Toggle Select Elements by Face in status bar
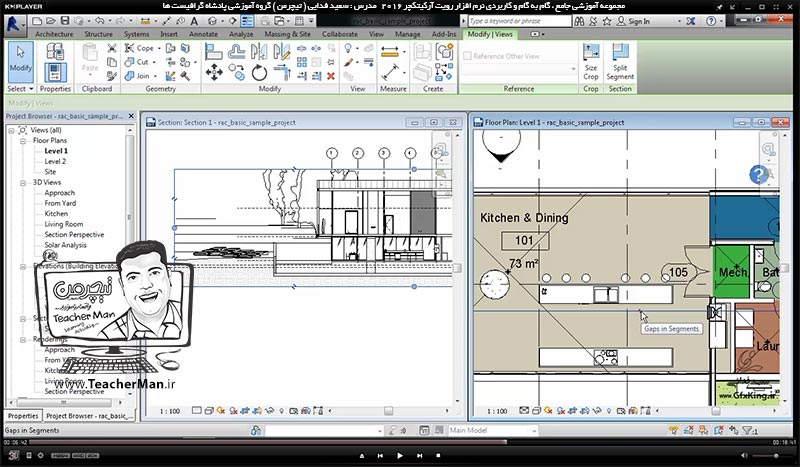This screenshot has height=467, width=800. [x=719, y=430]
